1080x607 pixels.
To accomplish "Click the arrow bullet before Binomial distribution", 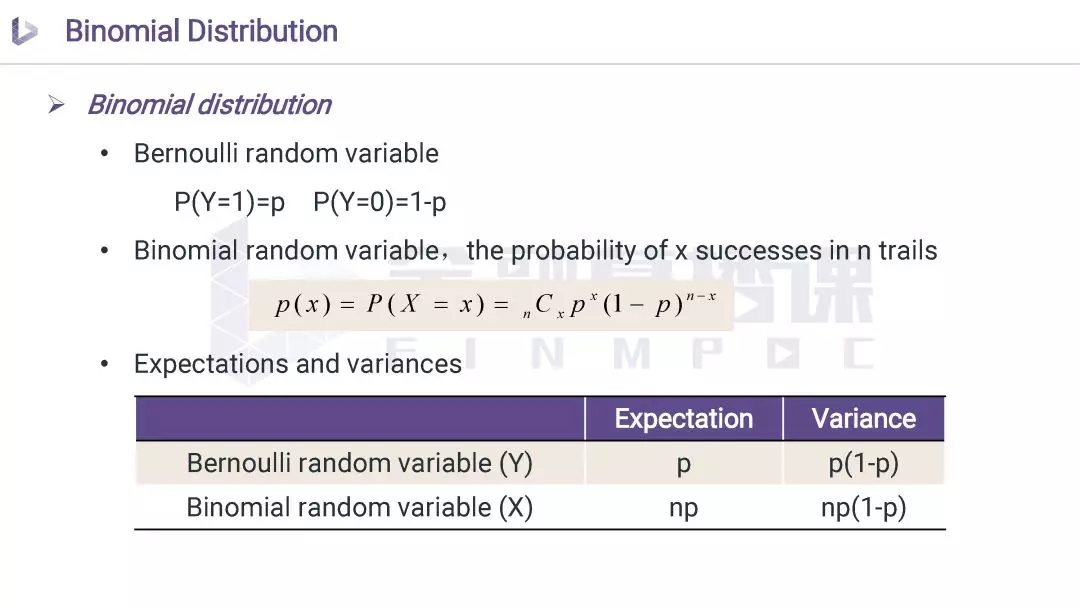I will [56, 105].
